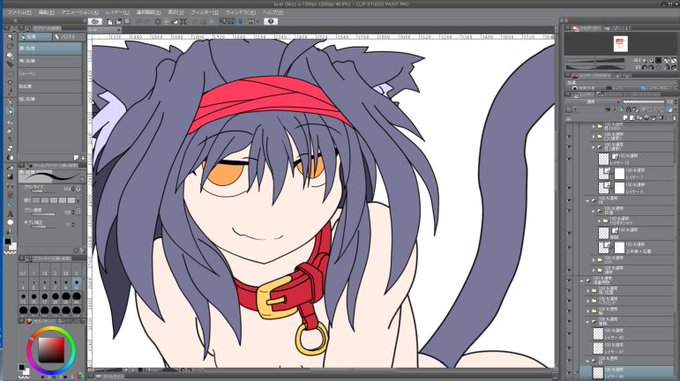The width and height of the screenshot is (680, 381).
Task: Select the Blend tool
Action: 10,158
